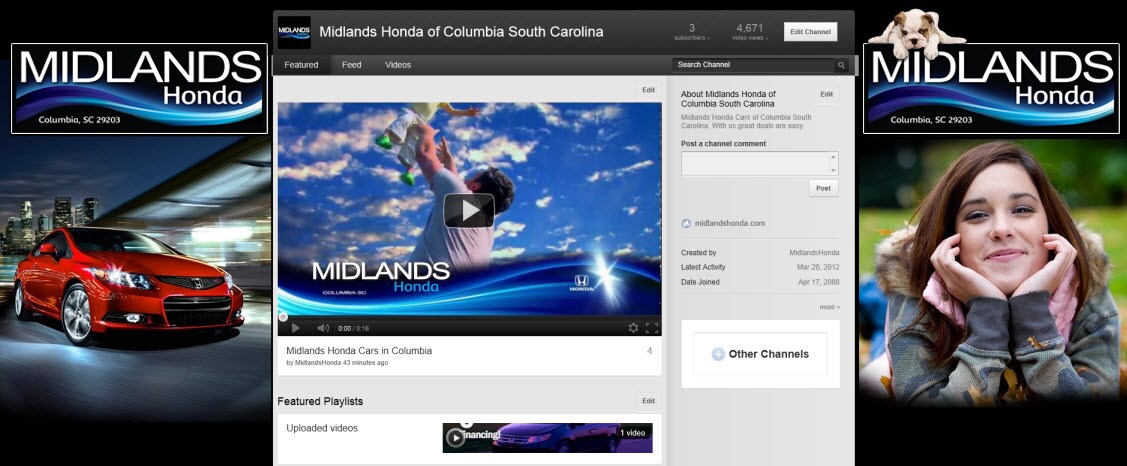Open the Videos tab
The width and height of the screenshot is (1127, 466).
(x=398, y=65)
